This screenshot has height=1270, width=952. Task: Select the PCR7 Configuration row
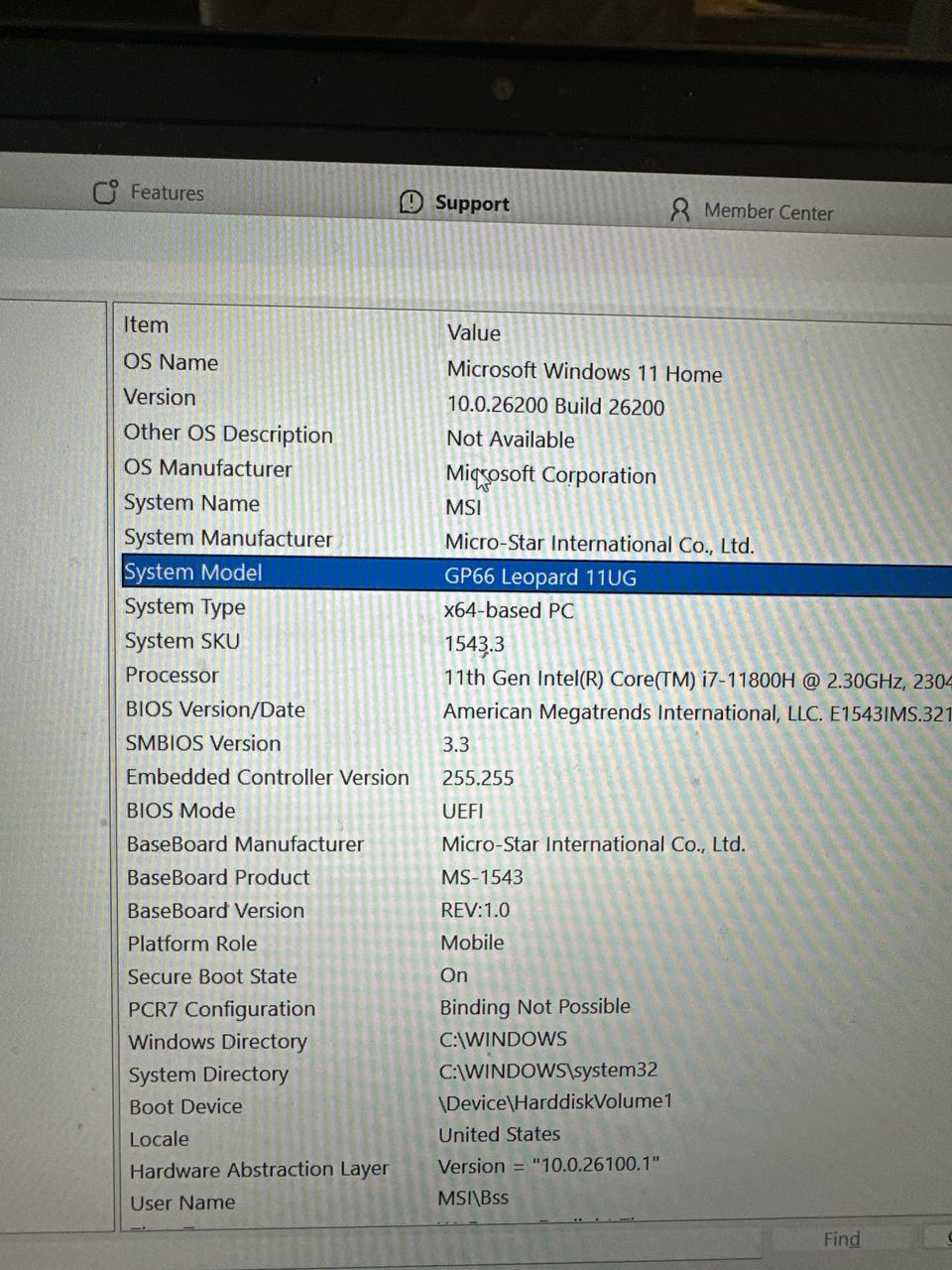(535, 1008)
